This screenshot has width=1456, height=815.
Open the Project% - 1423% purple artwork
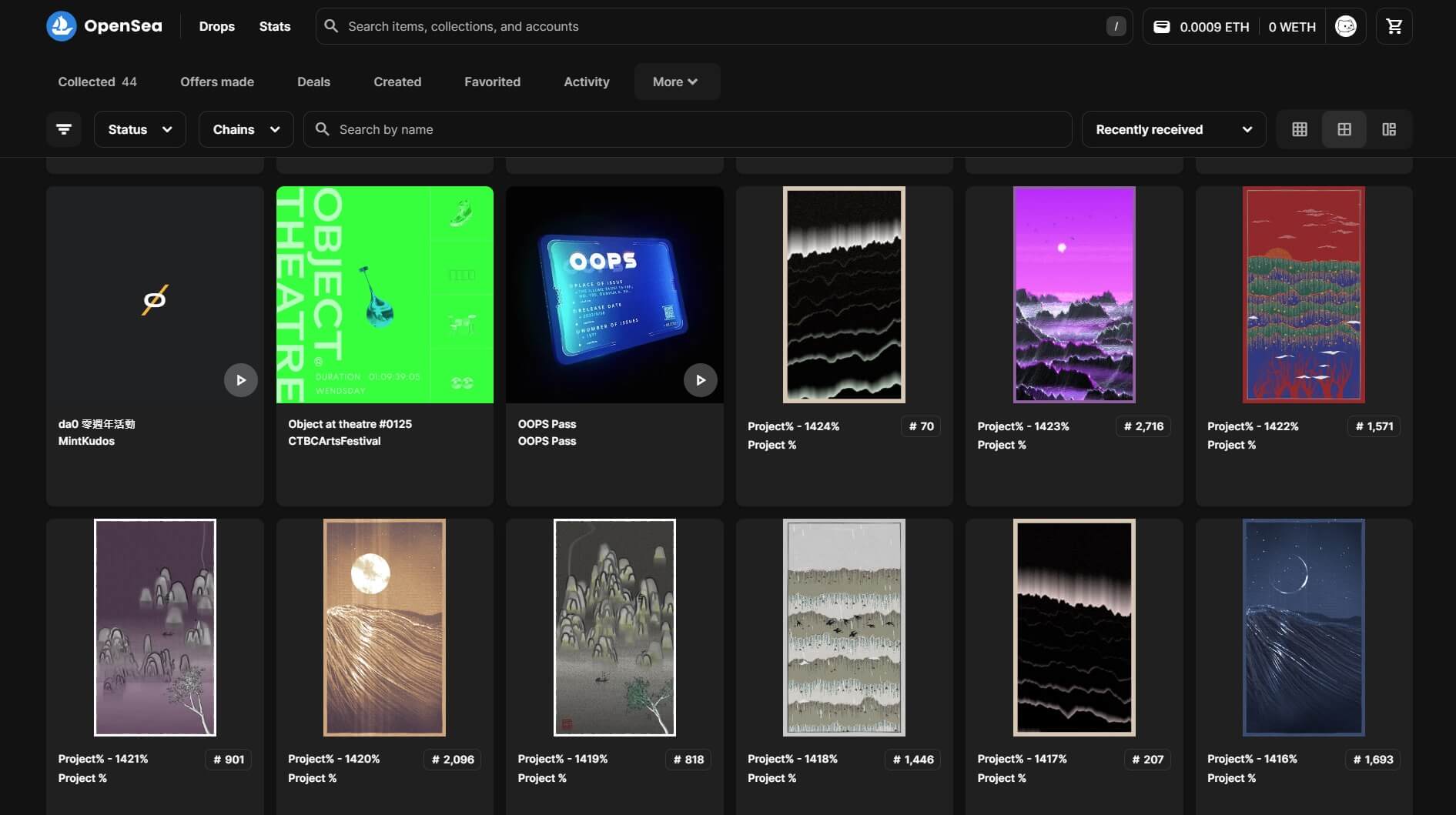[x=1073, y=295]
